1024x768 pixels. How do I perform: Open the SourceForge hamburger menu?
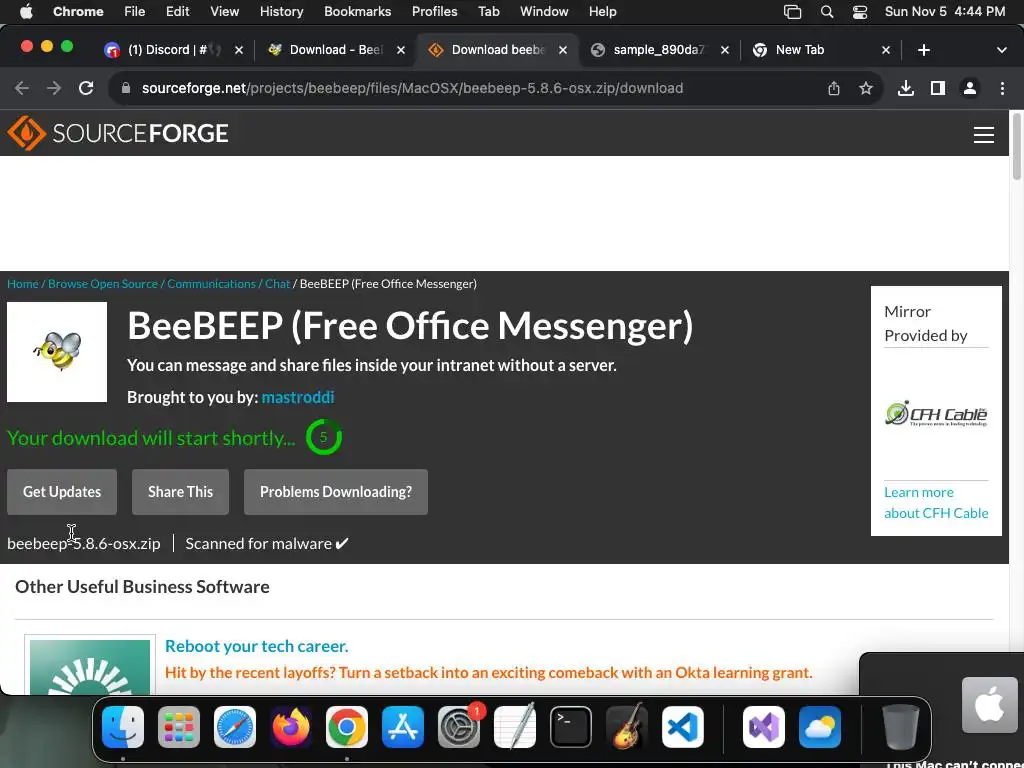(984, 135)
